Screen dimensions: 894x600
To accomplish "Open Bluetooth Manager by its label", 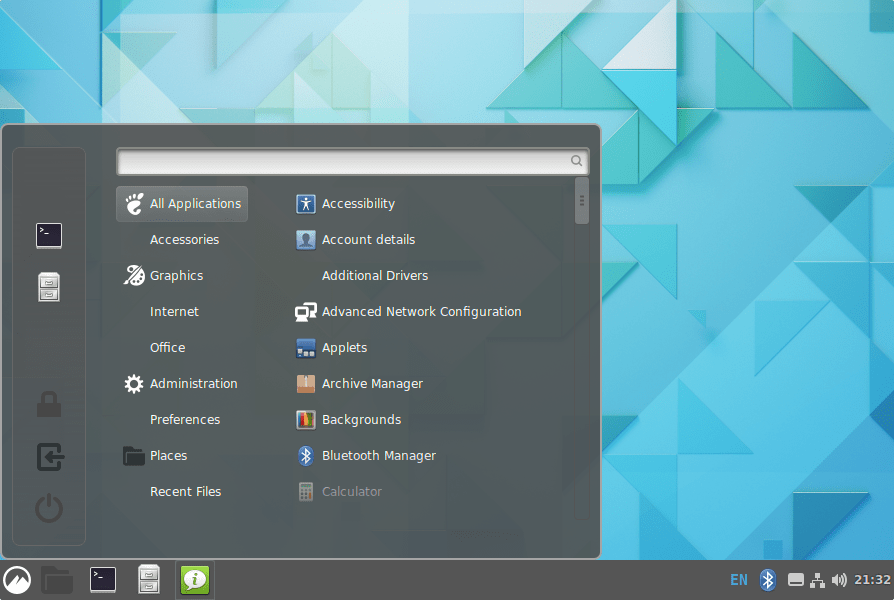I will point(379,455).
